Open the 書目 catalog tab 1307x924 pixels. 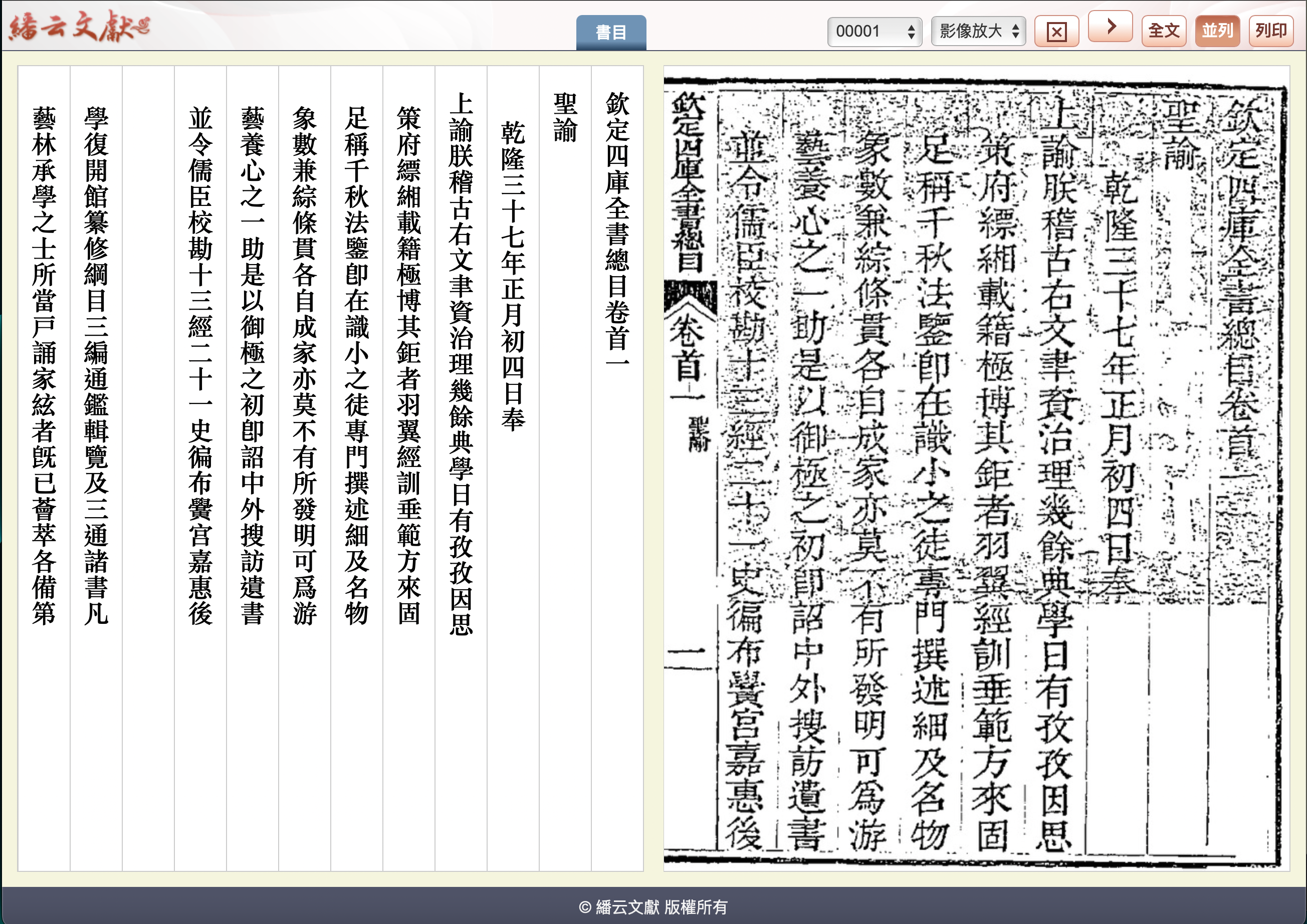click(x=611, y=33)
